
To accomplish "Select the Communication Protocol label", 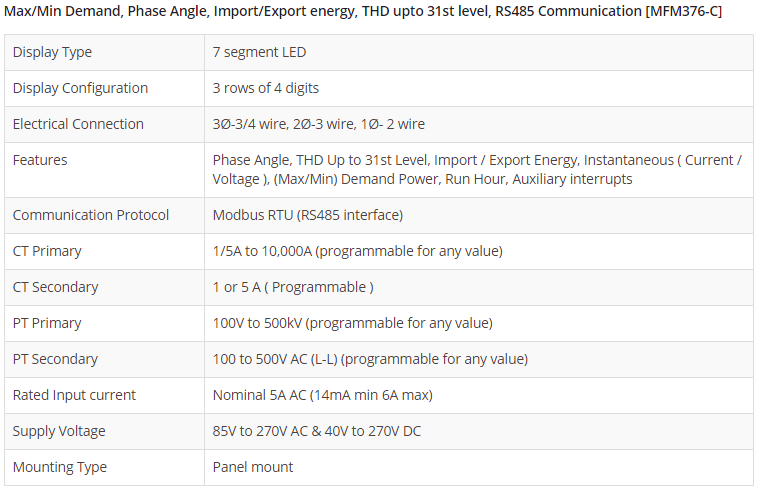I will pyautogui.click(x=91, y=215).
